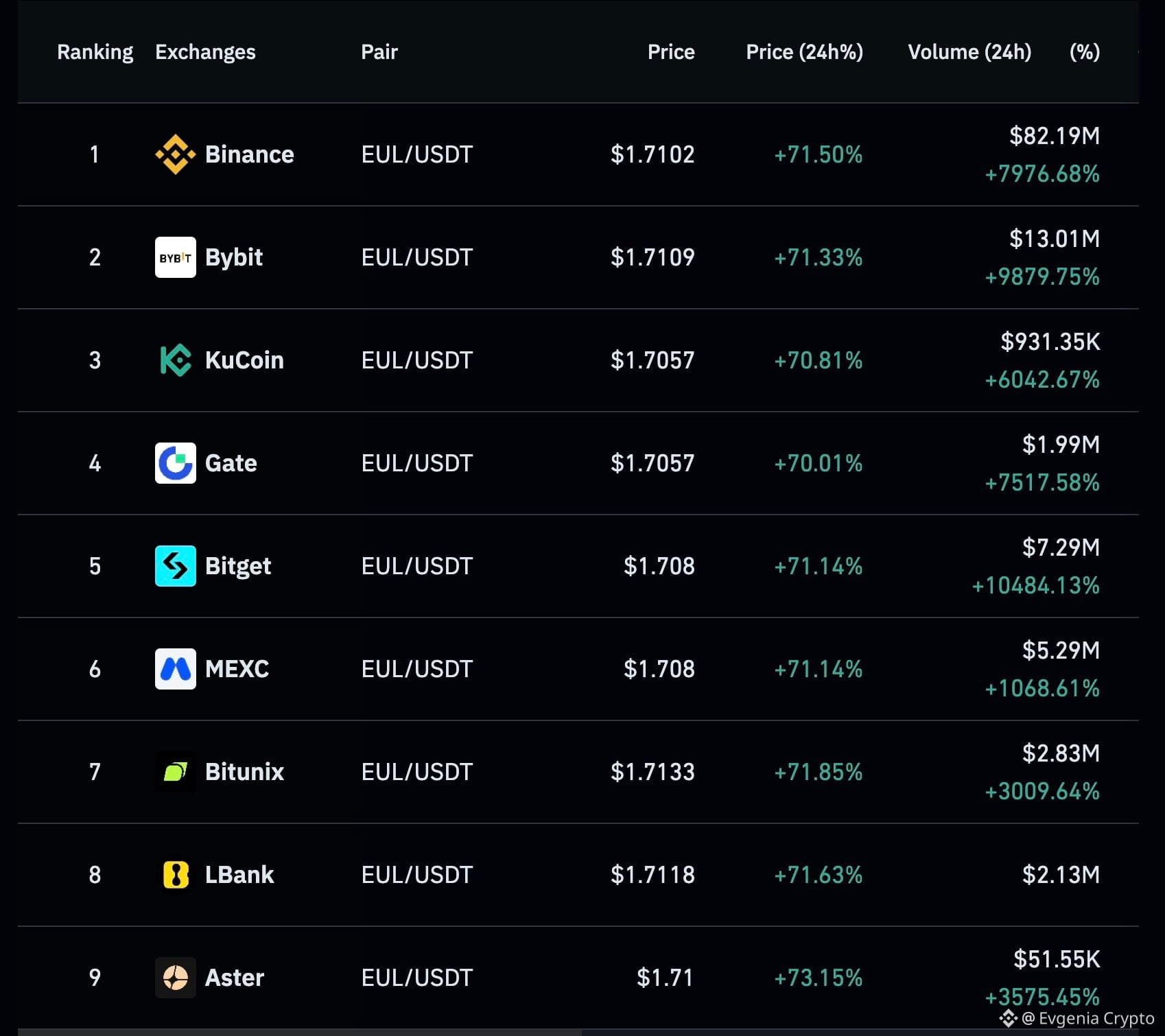
Task: Select the Bitunix green logo icon
Action: click(176, 772)
